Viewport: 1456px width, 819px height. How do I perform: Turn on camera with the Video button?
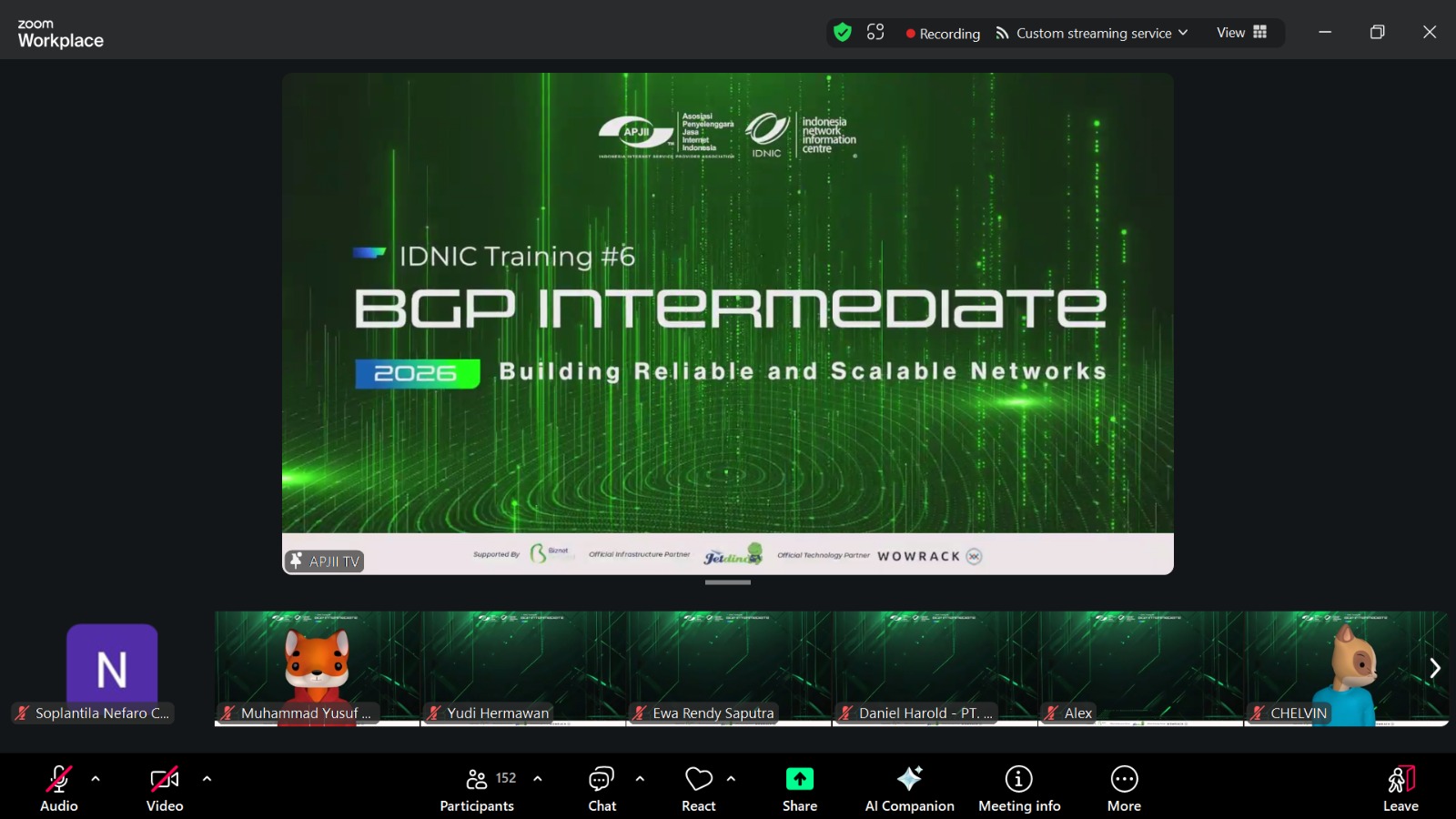[x=165, y=789]
